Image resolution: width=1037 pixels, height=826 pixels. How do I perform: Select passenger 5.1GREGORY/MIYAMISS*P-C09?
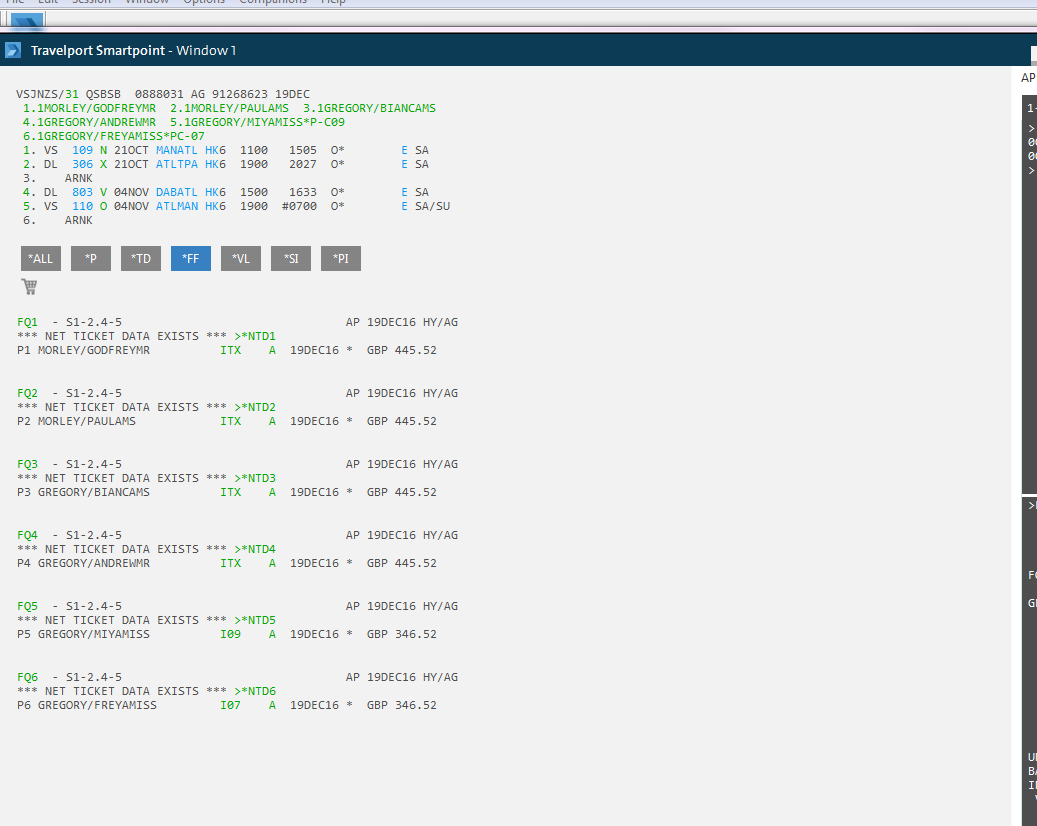(x=257, y=122)
